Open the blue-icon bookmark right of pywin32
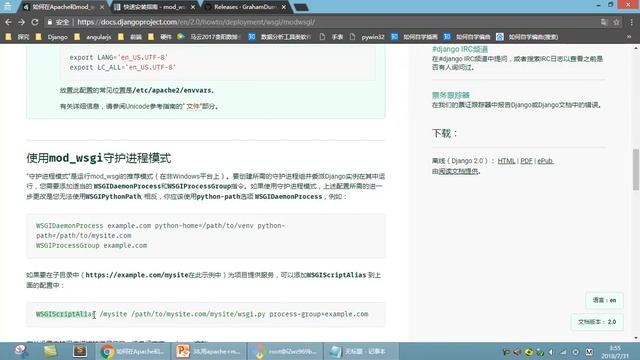The height and width of the screenshot is (360, 640). [x=414, y=37]
